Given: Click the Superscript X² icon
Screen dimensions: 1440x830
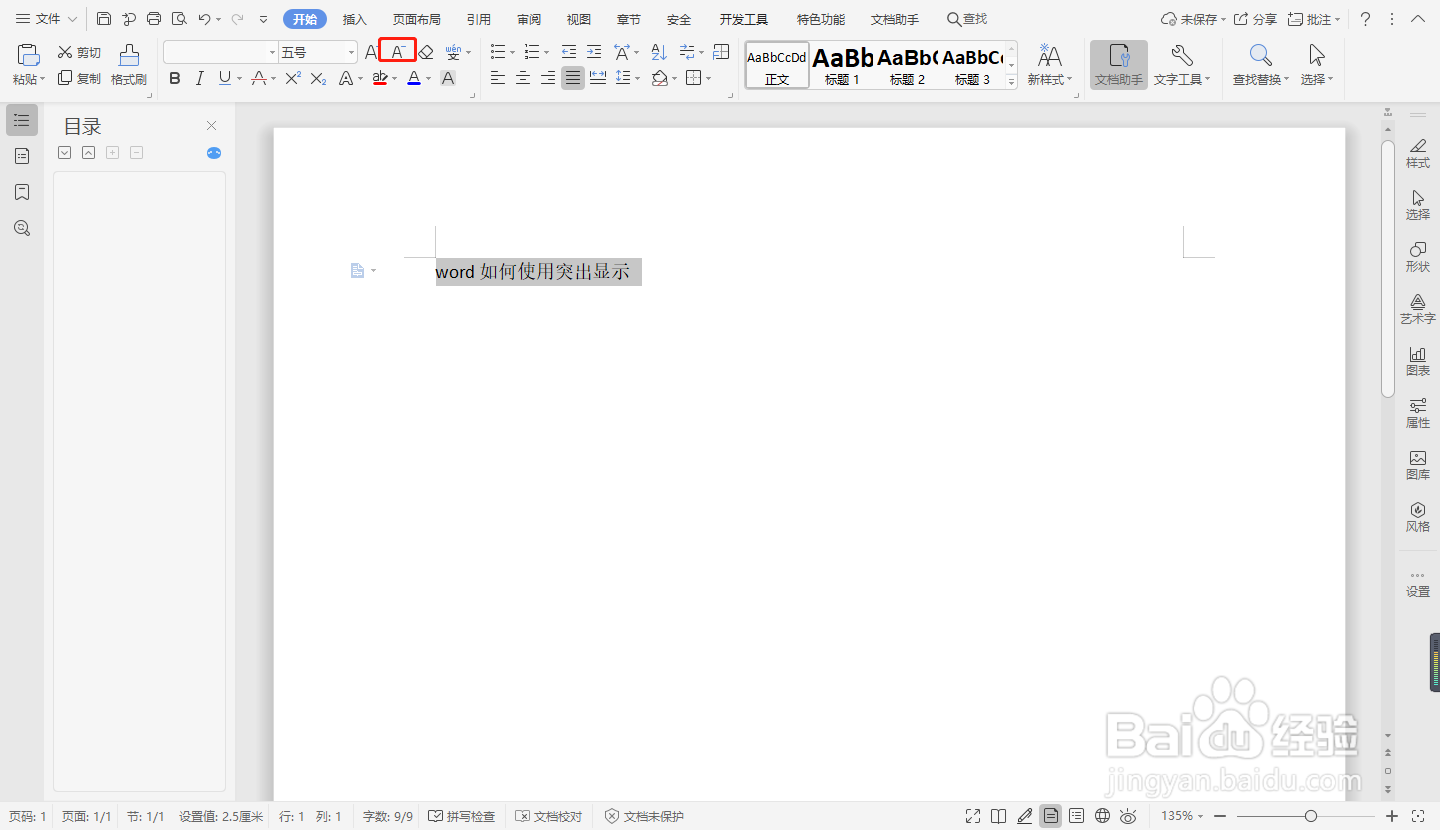Looking at the screenshot, I should click(x=293, y=78).
